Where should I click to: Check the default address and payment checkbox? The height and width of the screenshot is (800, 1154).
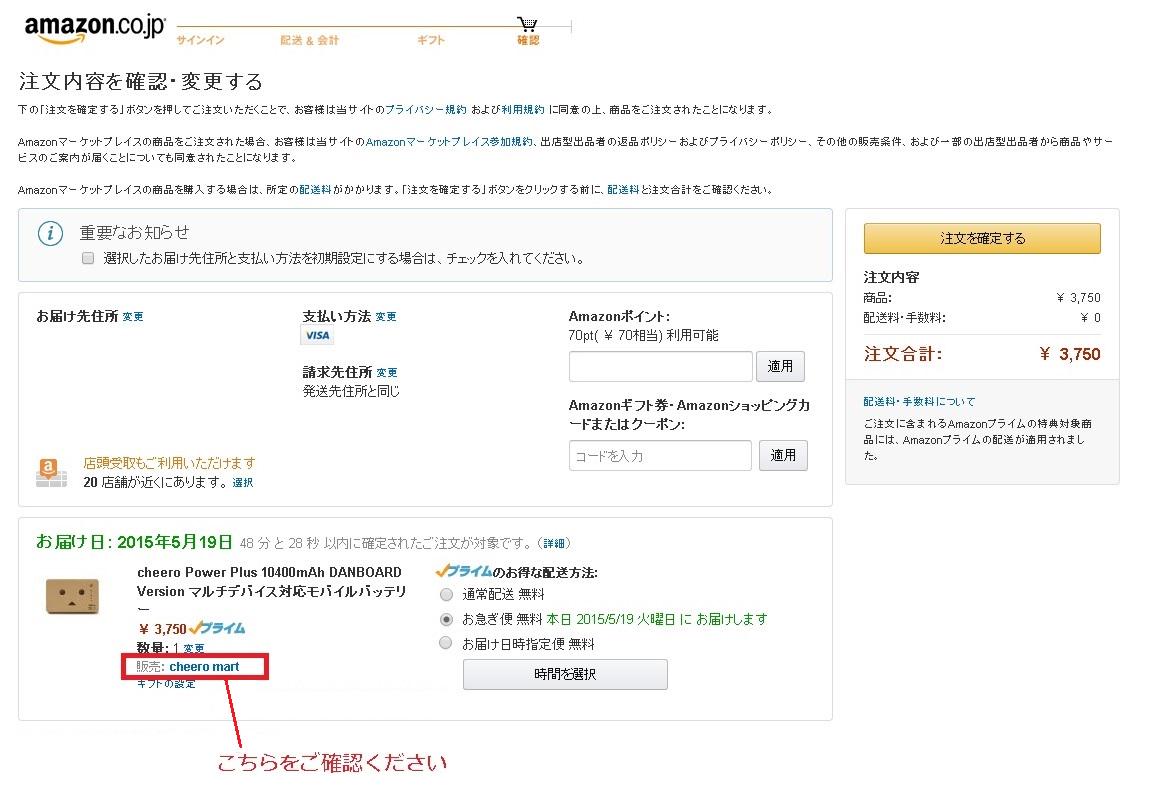coord(88,258)
